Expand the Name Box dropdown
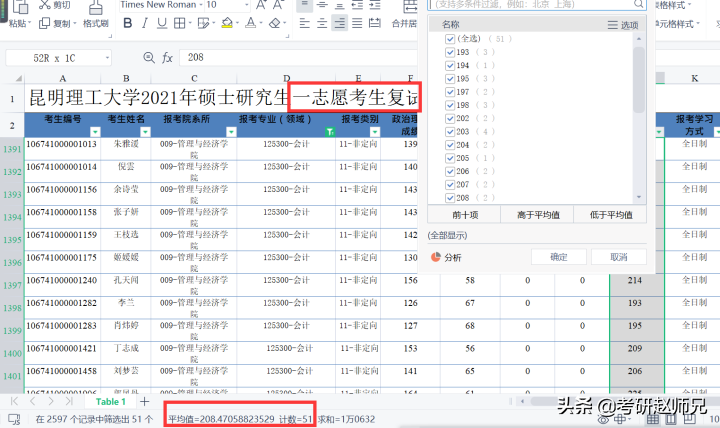Image resolution: width=720 pixels, height=428 pixels. click(107, 58)
